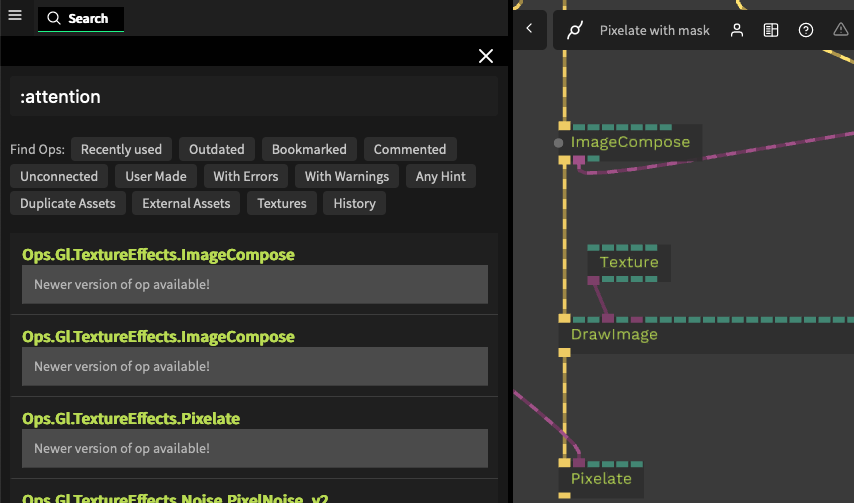
Task: Collapse panel with the back chevron
Action: (x=529, y=29)
